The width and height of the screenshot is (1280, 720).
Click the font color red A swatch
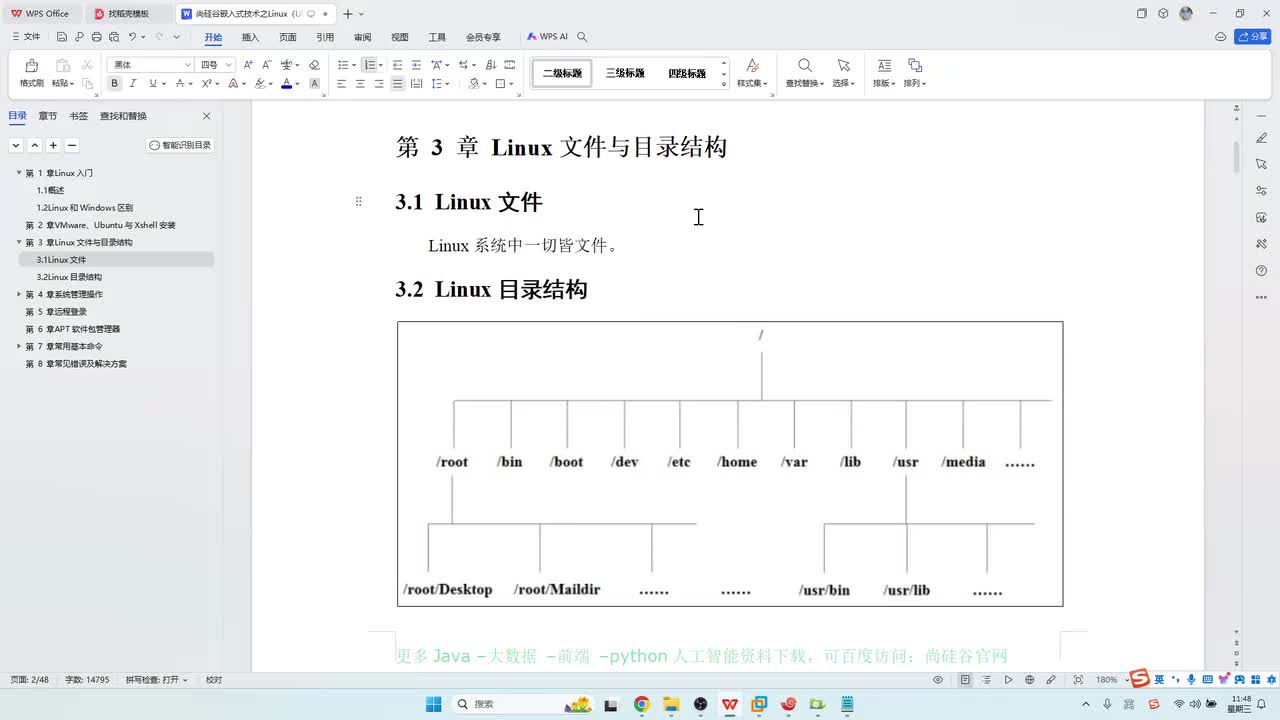(286, 84)
